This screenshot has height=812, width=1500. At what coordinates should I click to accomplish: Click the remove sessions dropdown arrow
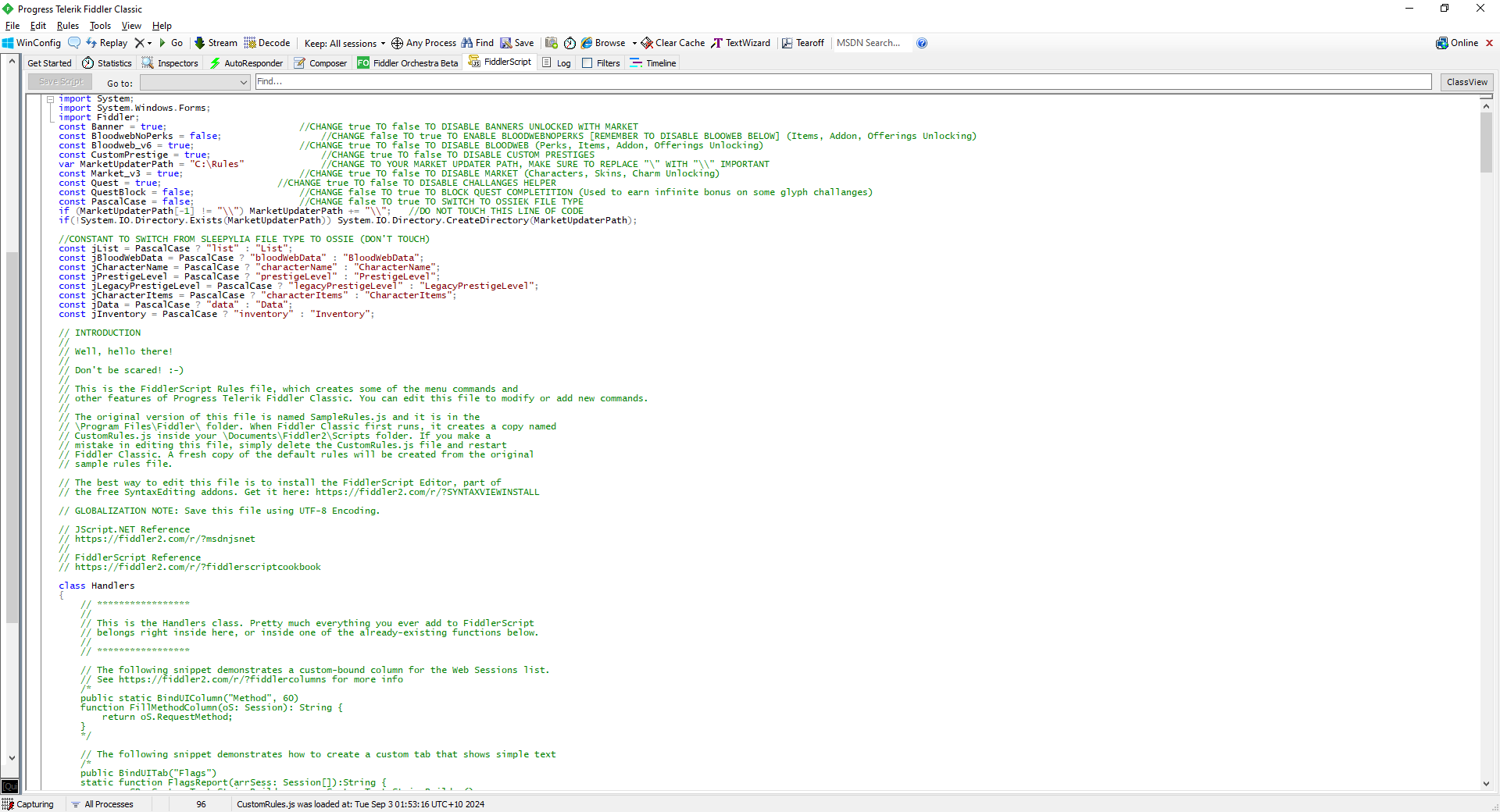[x=149, y=43]
